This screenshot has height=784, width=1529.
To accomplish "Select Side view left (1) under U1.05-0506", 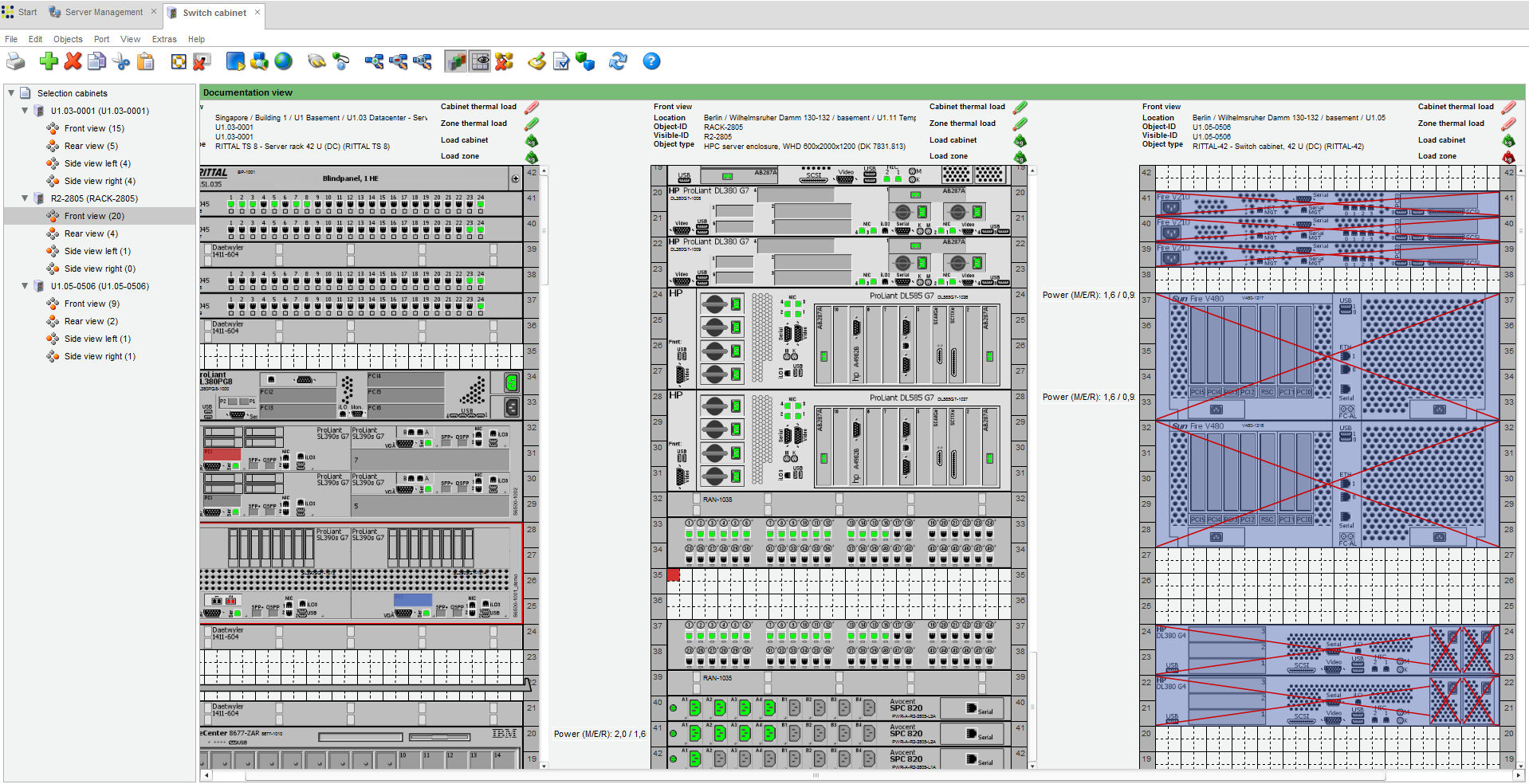I will coord(97,339).
